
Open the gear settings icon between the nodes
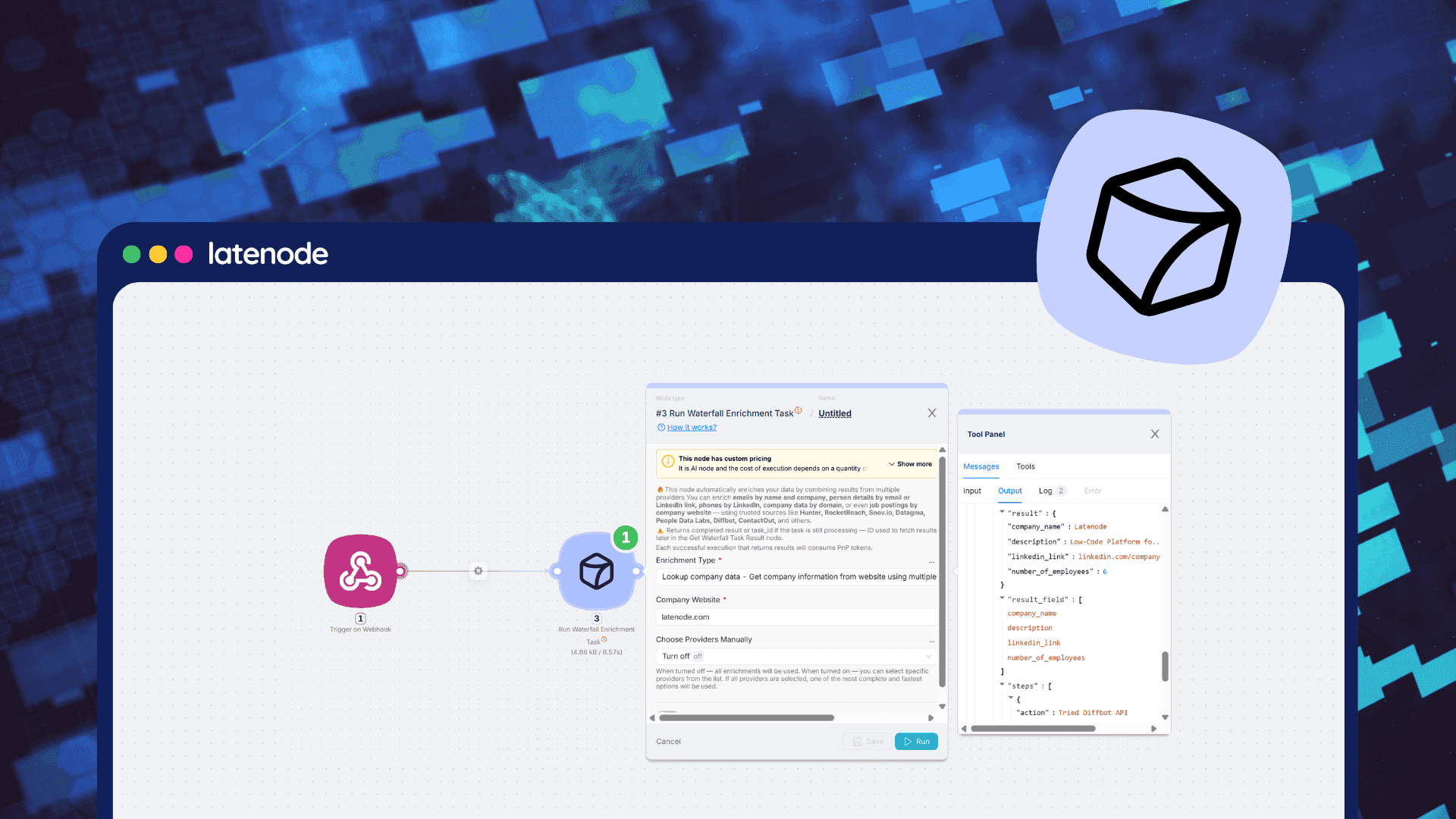click(x=478, y=571)
